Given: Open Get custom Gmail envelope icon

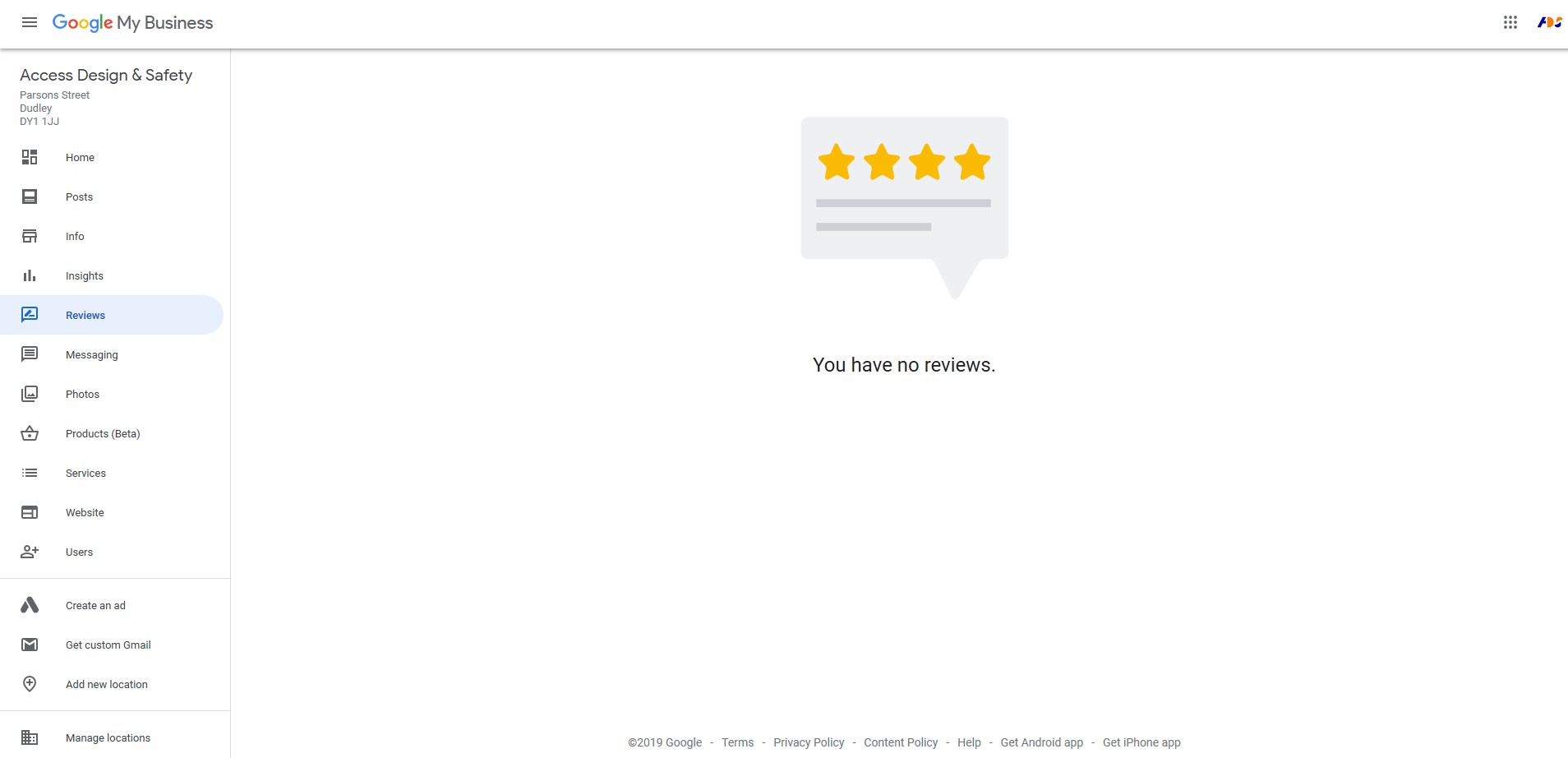Looking at the screenshot, I should (30, 645).
